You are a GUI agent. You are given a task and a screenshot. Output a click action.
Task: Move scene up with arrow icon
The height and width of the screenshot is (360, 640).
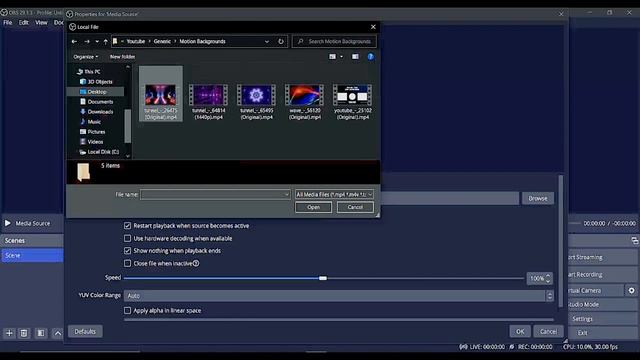pyautogui.click(x=58, y=333)
